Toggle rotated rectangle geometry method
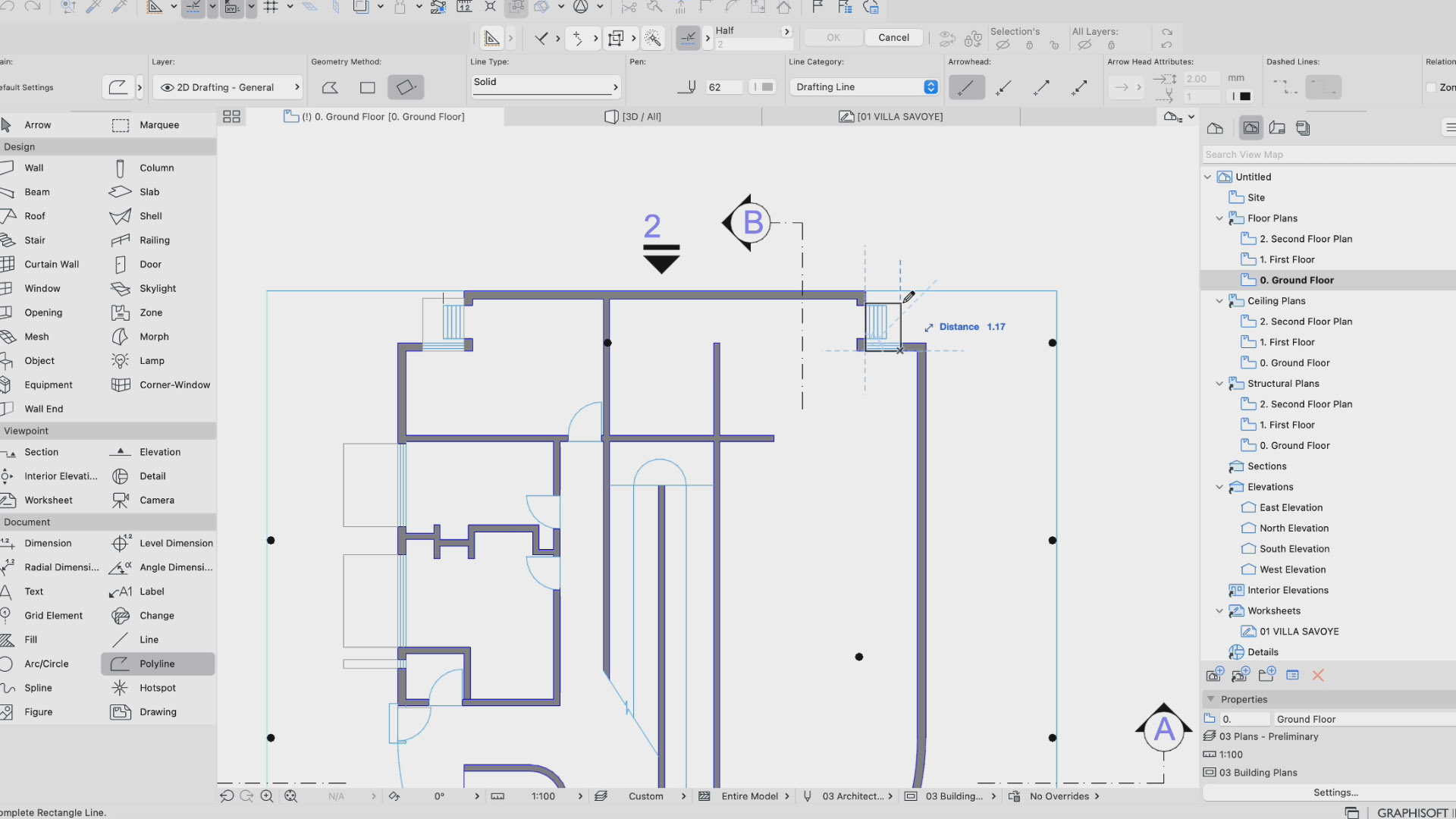This screenshot has height=819, width=1456. [x=406, y=88]
